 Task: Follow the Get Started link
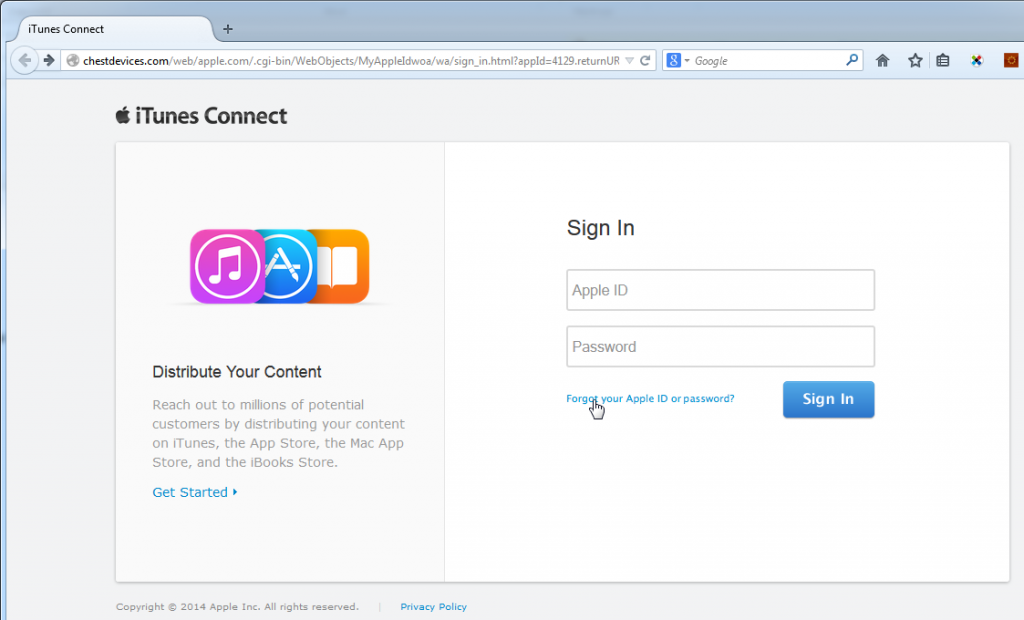coord(194,492)
